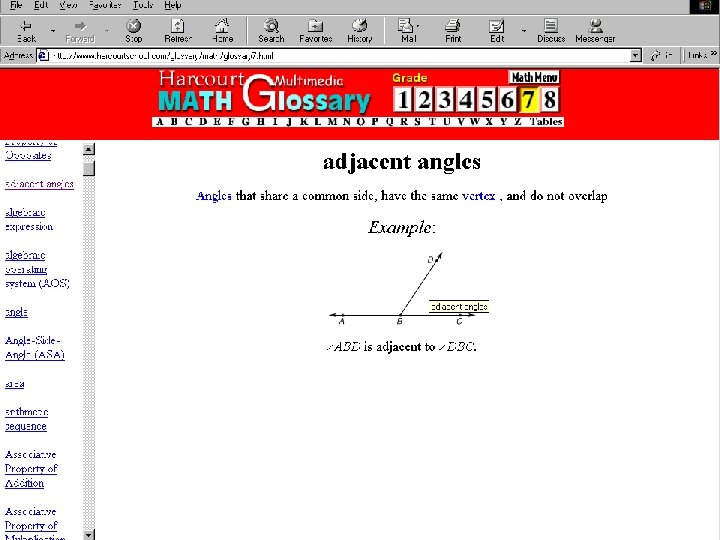
Task: Select Grade 3 number tile
Action: 444,100
